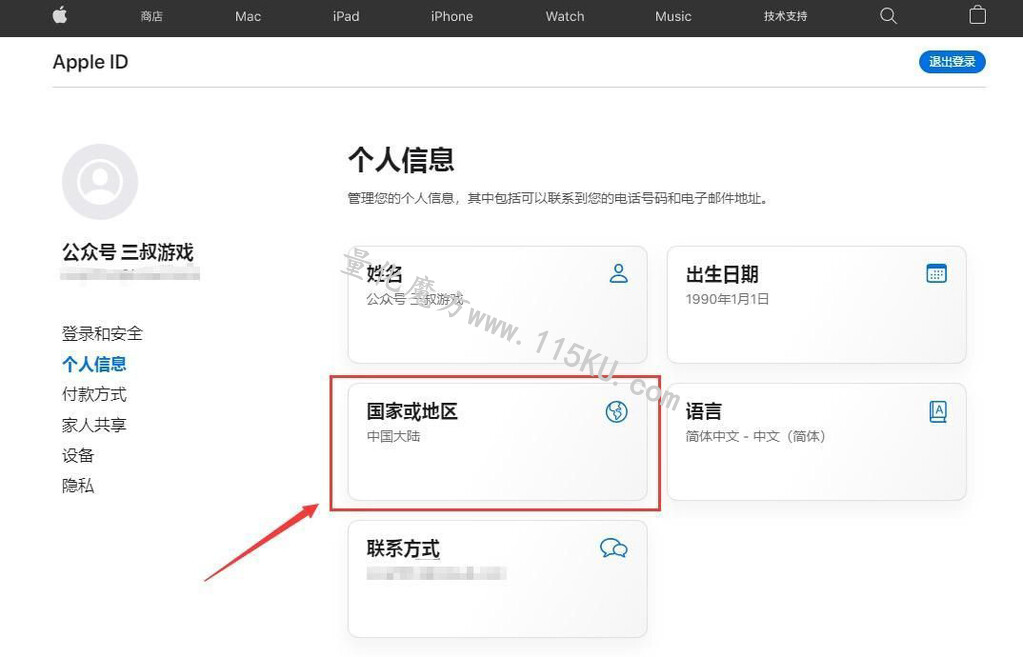The width and height of the screenshot is (1023, 657).
Task: Open the 联系方式 card
Action: [x=498, y=579]
